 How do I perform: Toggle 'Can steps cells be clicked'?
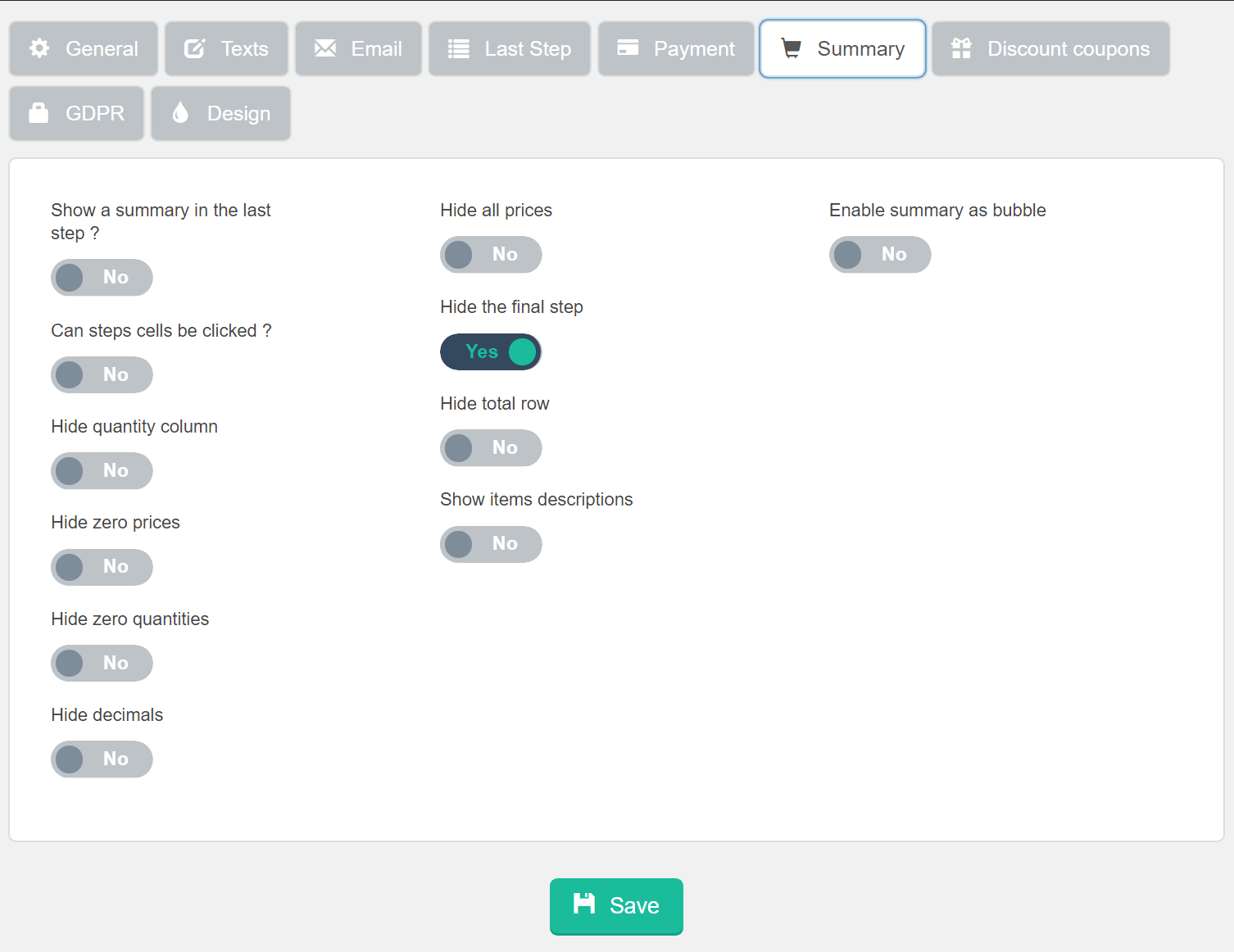click(102, 374)
